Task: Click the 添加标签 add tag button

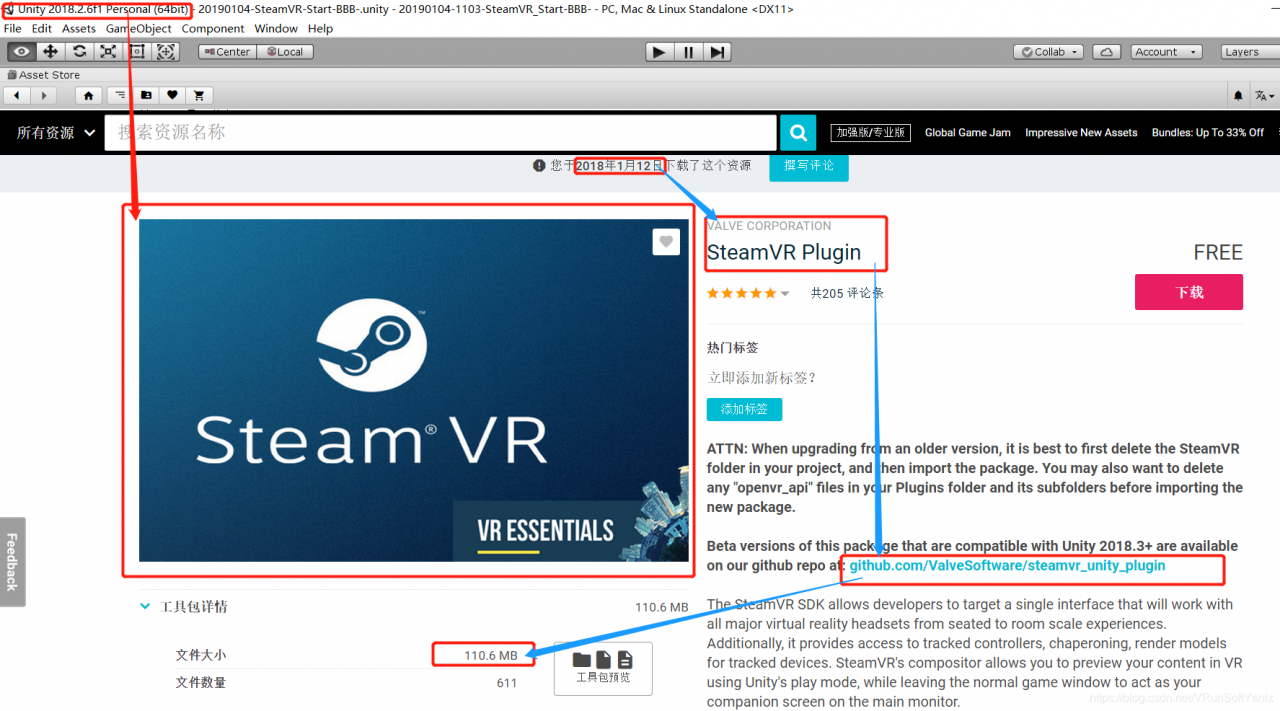Action: pos(744,409)
